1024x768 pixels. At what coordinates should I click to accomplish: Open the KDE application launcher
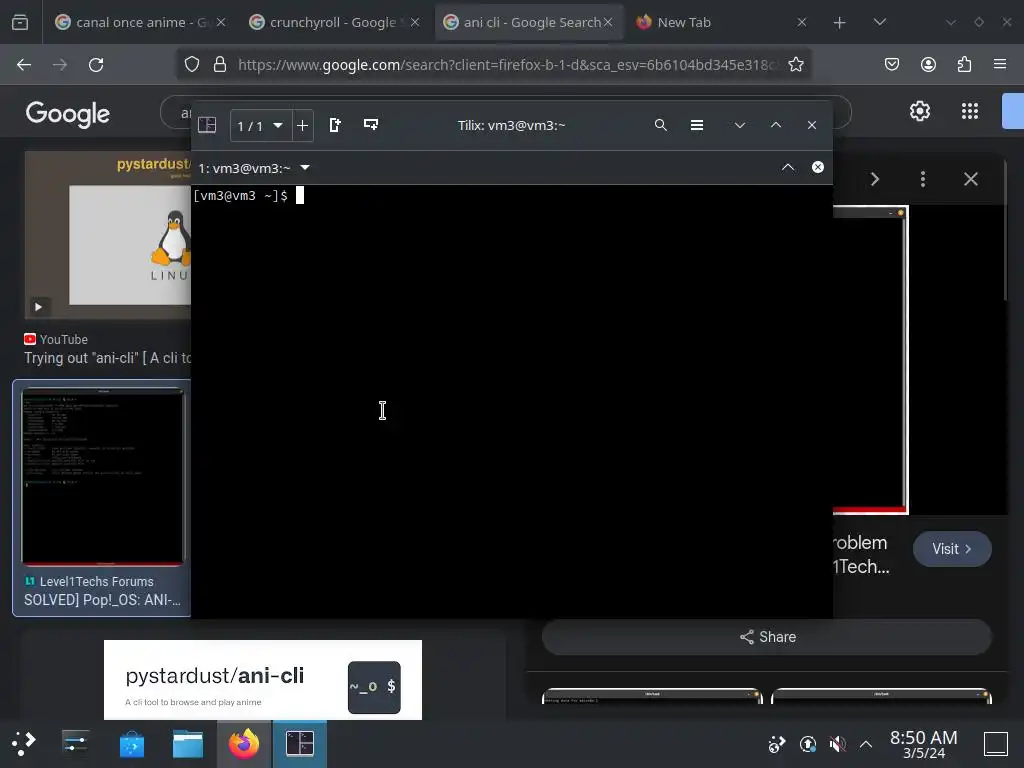[24, 743]
